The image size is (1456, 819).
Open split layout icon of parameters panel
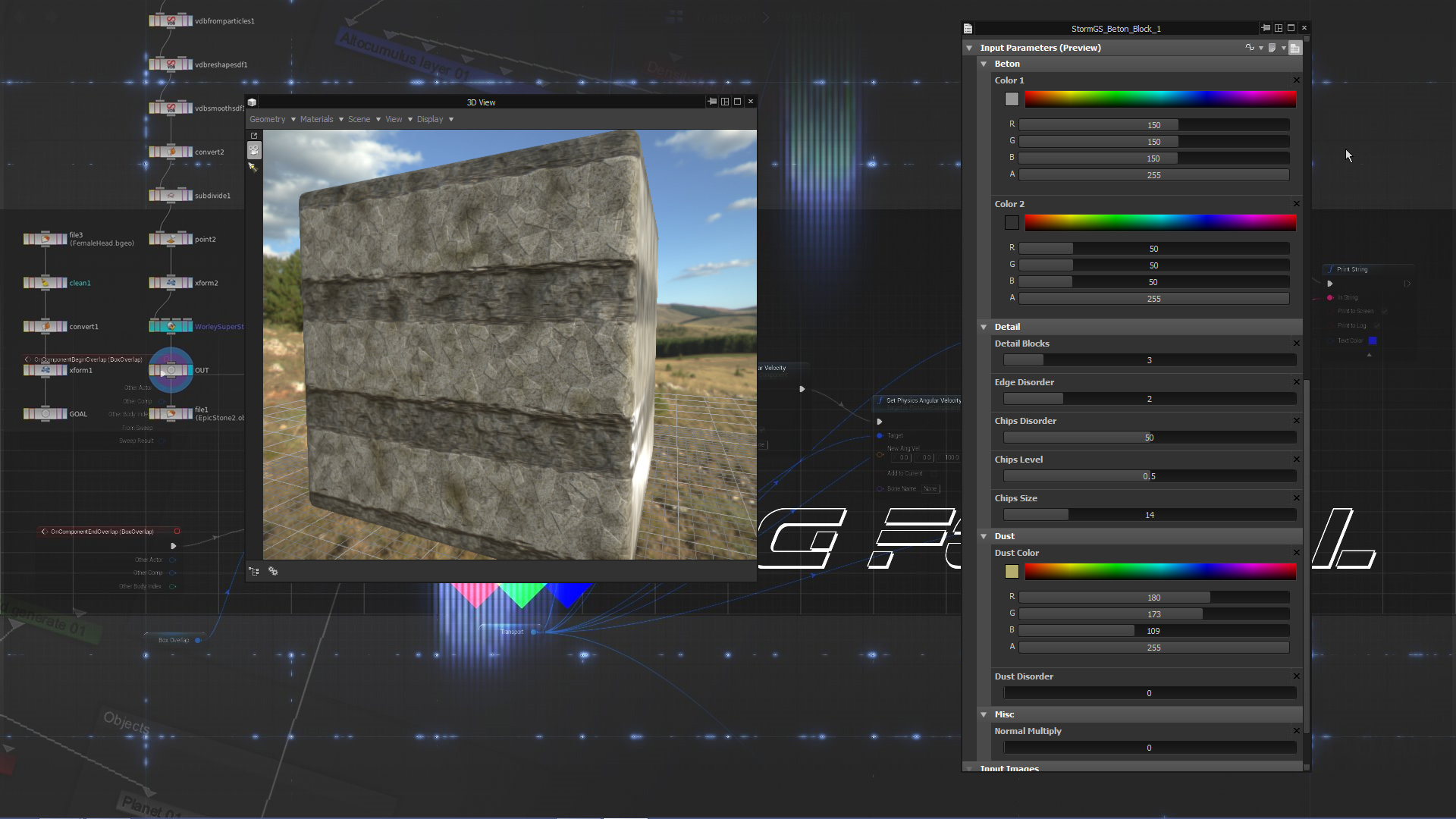click(1279, 28)
